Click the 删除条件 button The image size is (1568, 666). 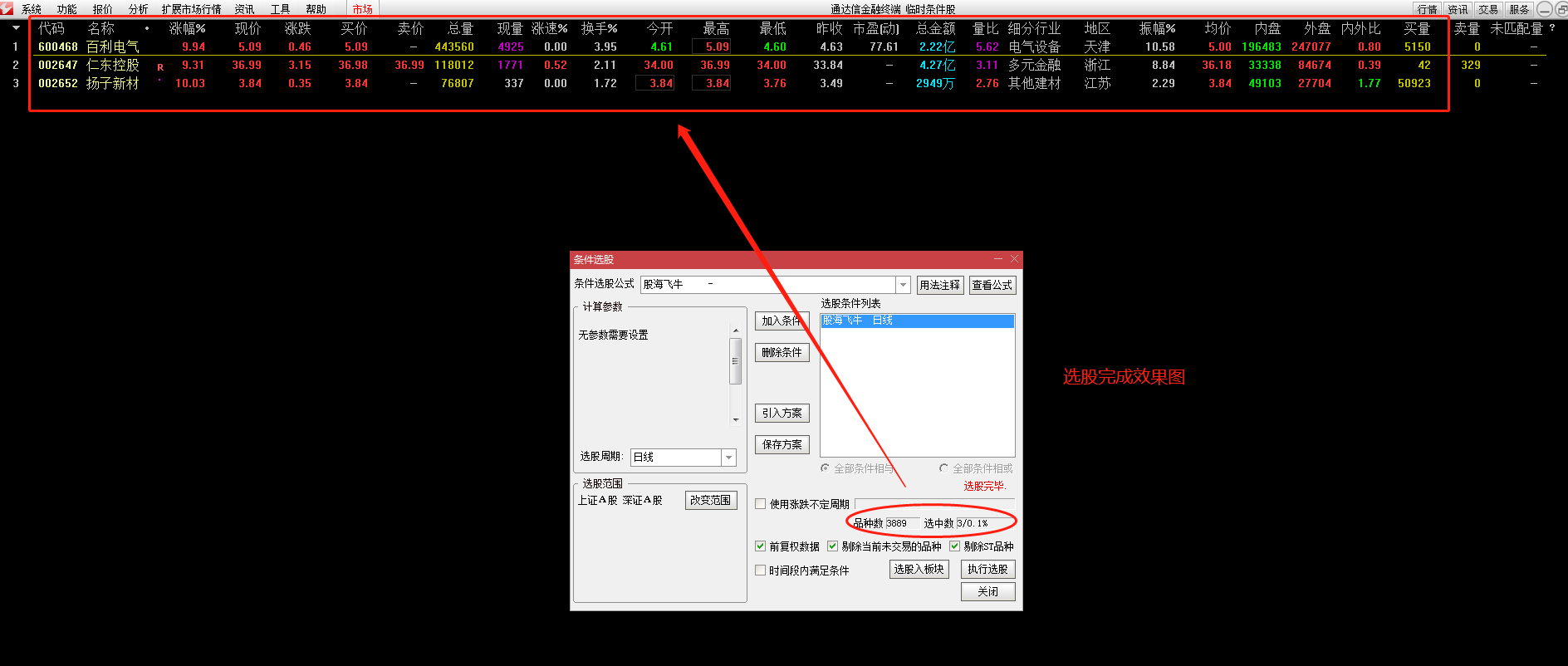[x=782, y=352]
